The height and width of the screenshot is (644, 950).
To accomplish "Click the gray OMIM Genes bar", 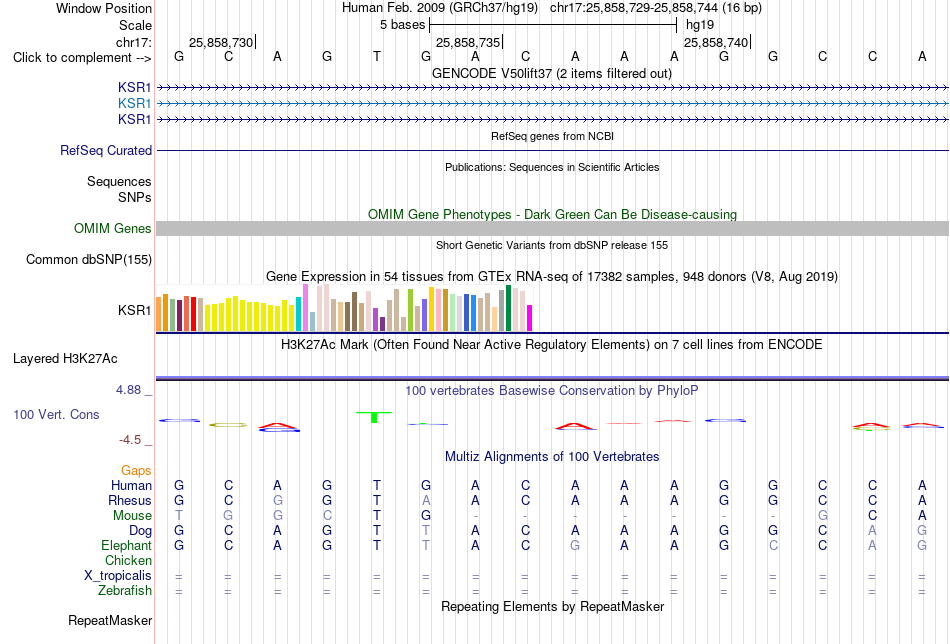I will coord(552,228).
